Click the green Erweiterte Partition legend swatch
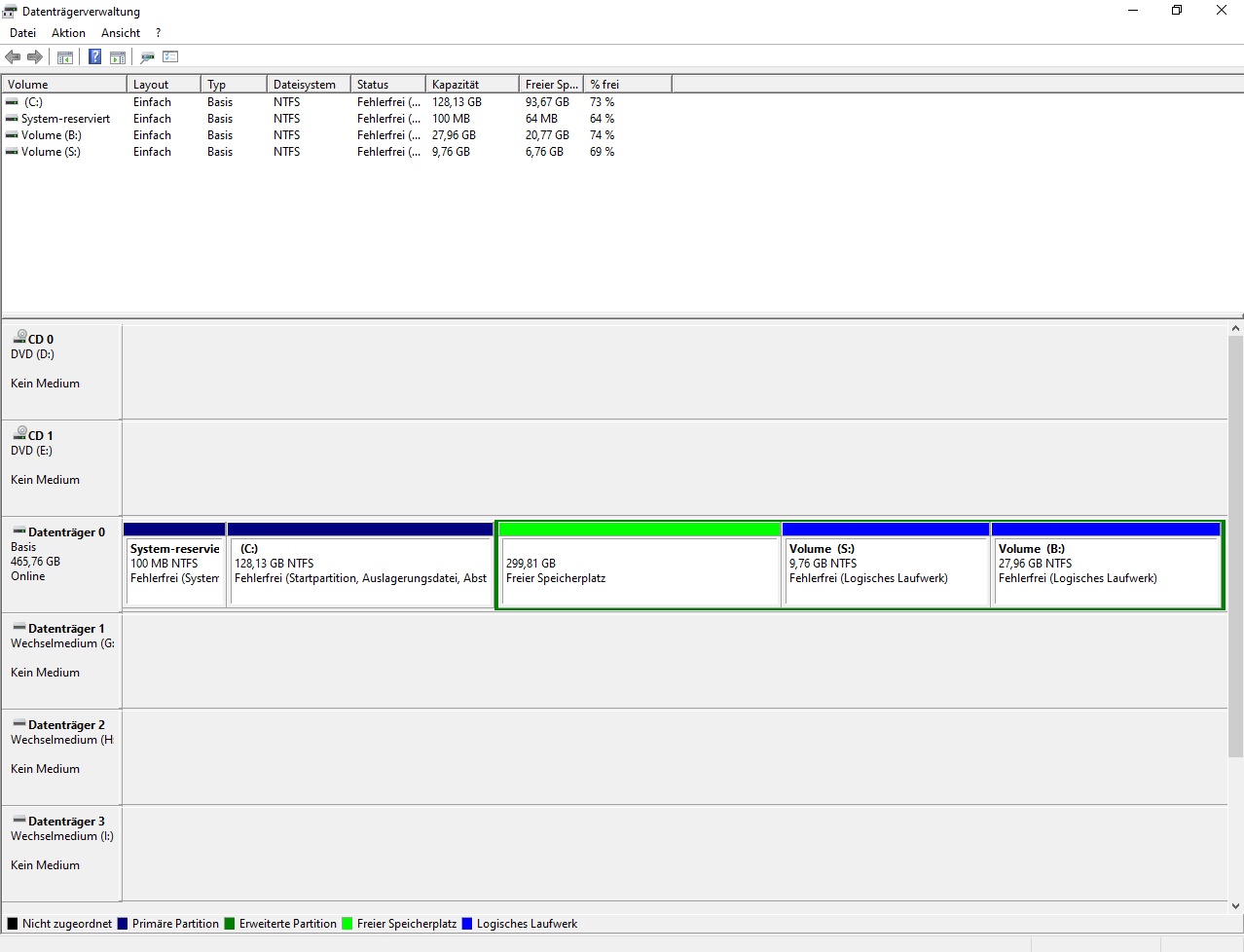 (230, 924)
